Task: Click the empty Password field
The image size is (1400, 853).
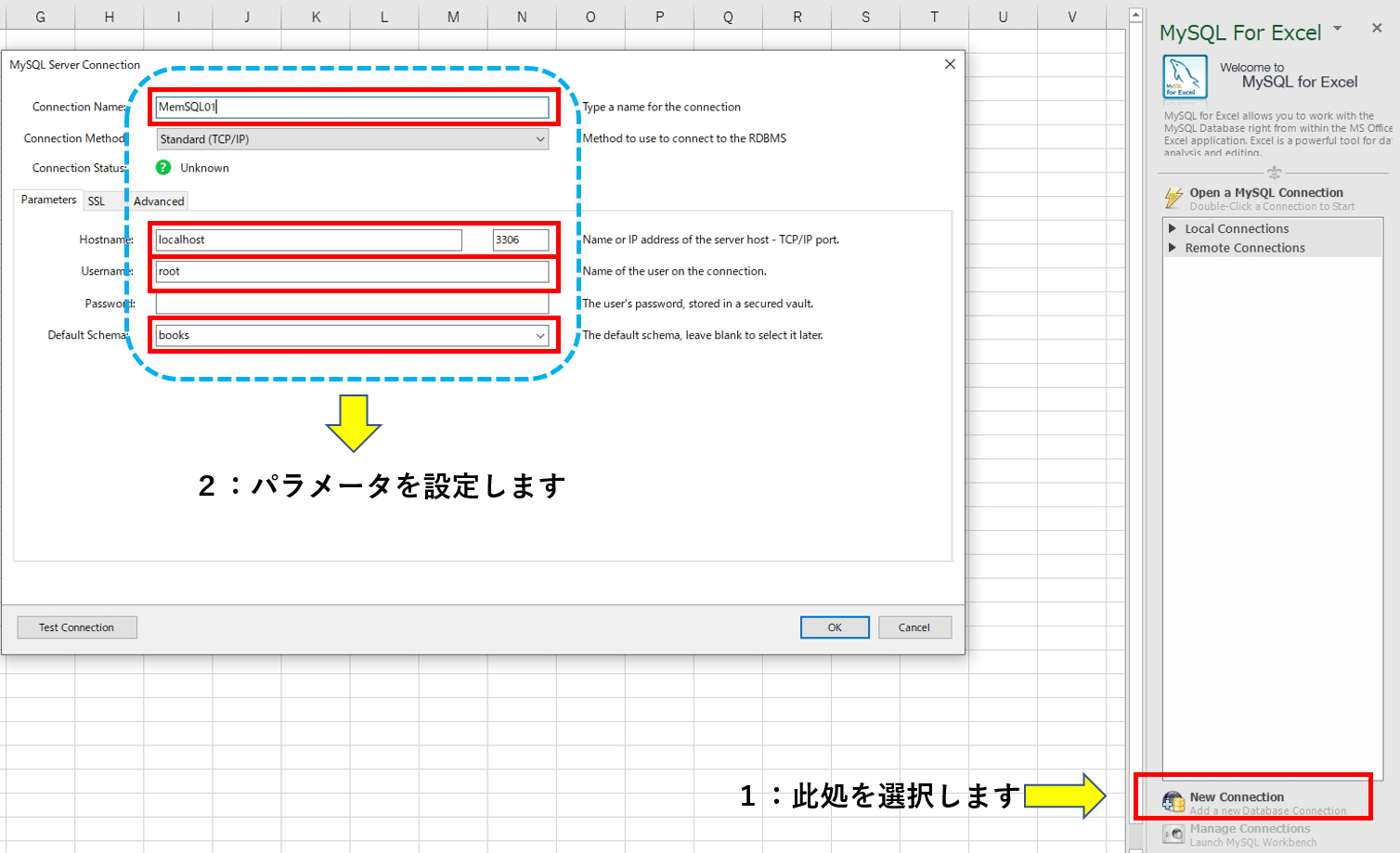Action: click(x=352, y=304)
